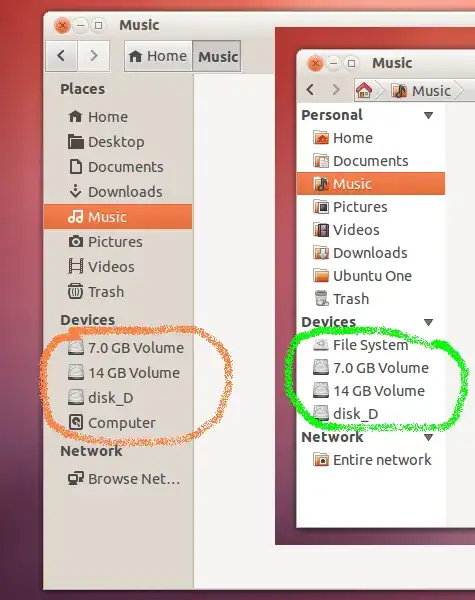The image size is (475, 600).
Task: Select Music in Places sidebar
Action: click(118, 217)
